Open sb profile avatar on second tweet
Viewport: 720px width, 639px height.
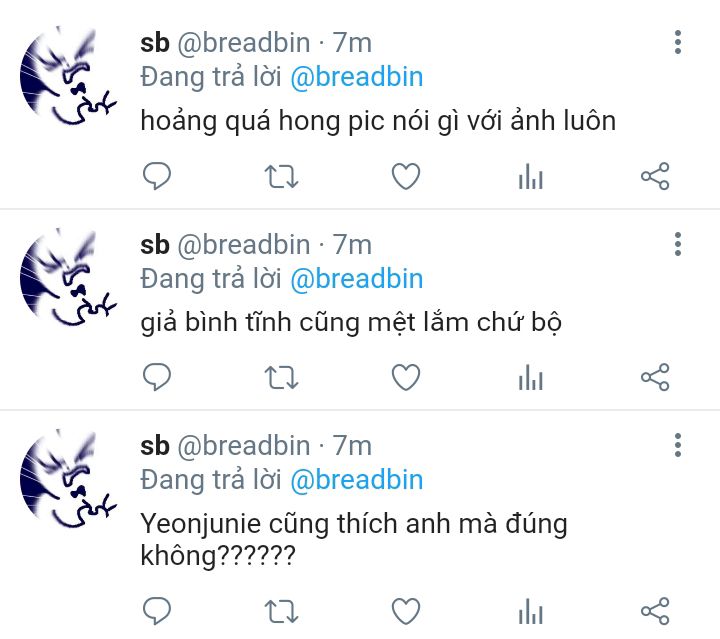pyautogui.click(x=68, y=277)
